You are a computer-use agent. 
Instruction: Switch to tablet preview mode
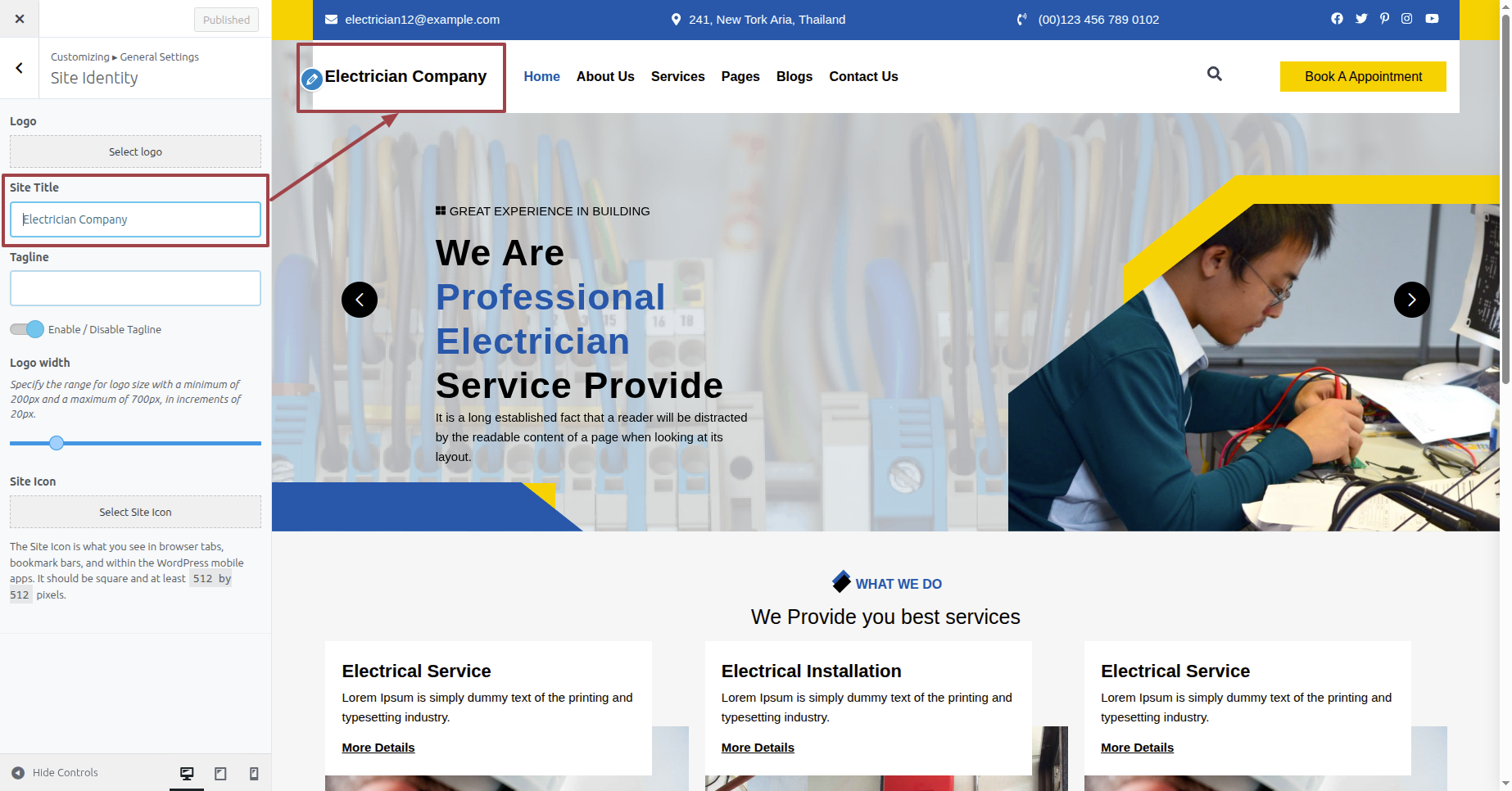[x=220, y=773]
